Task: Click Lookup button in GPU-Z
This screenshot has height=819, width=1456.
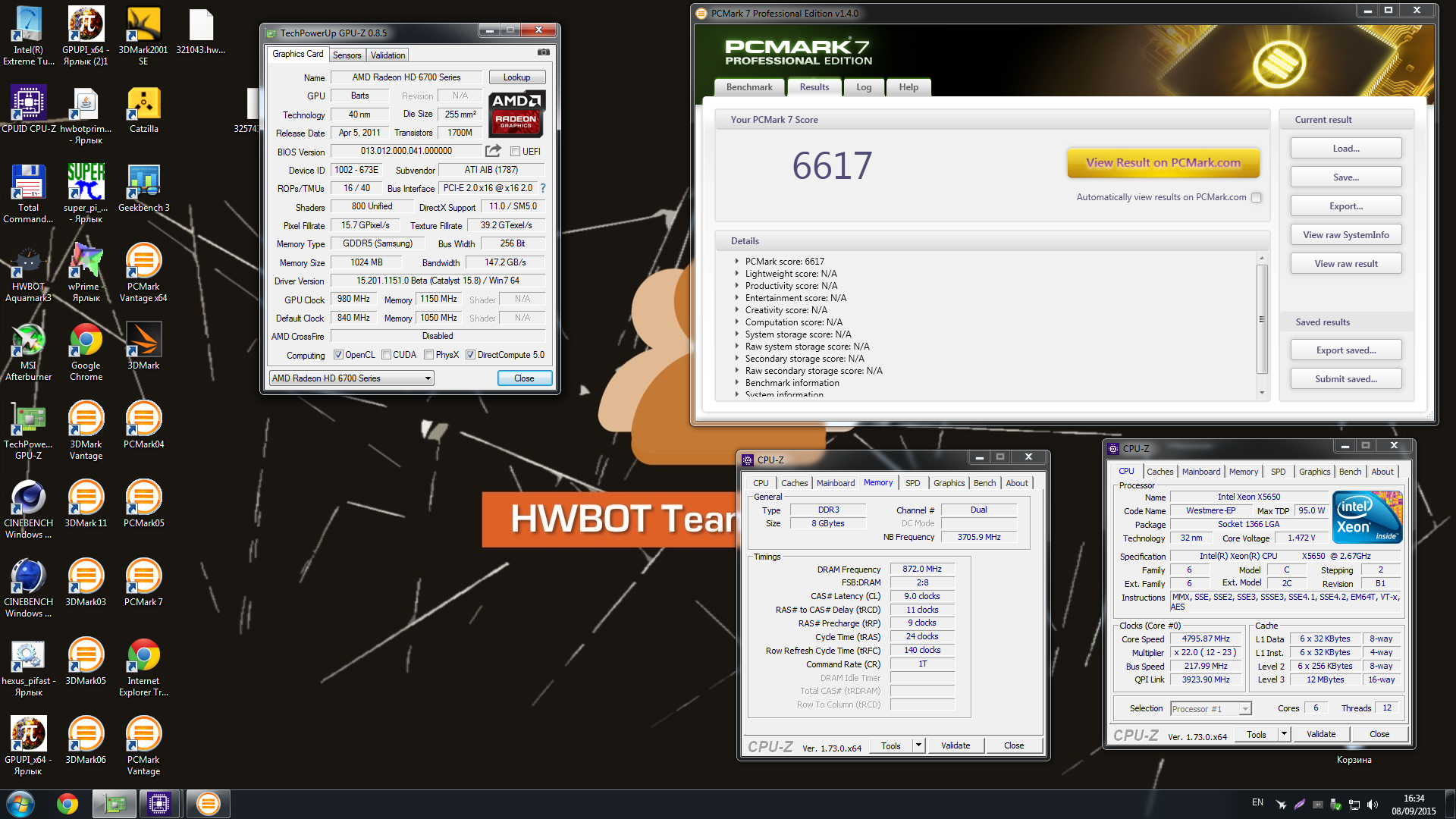Action: point(516,77)
